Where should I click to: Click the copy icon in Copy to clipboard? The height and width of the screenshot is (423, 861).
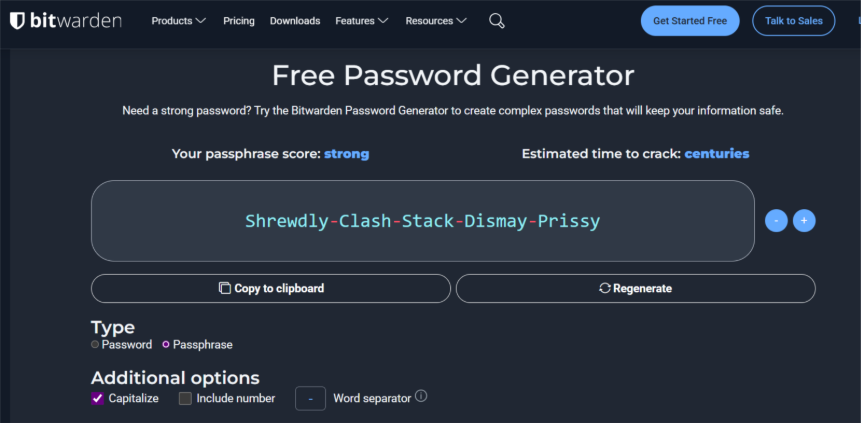click(225, 288)
